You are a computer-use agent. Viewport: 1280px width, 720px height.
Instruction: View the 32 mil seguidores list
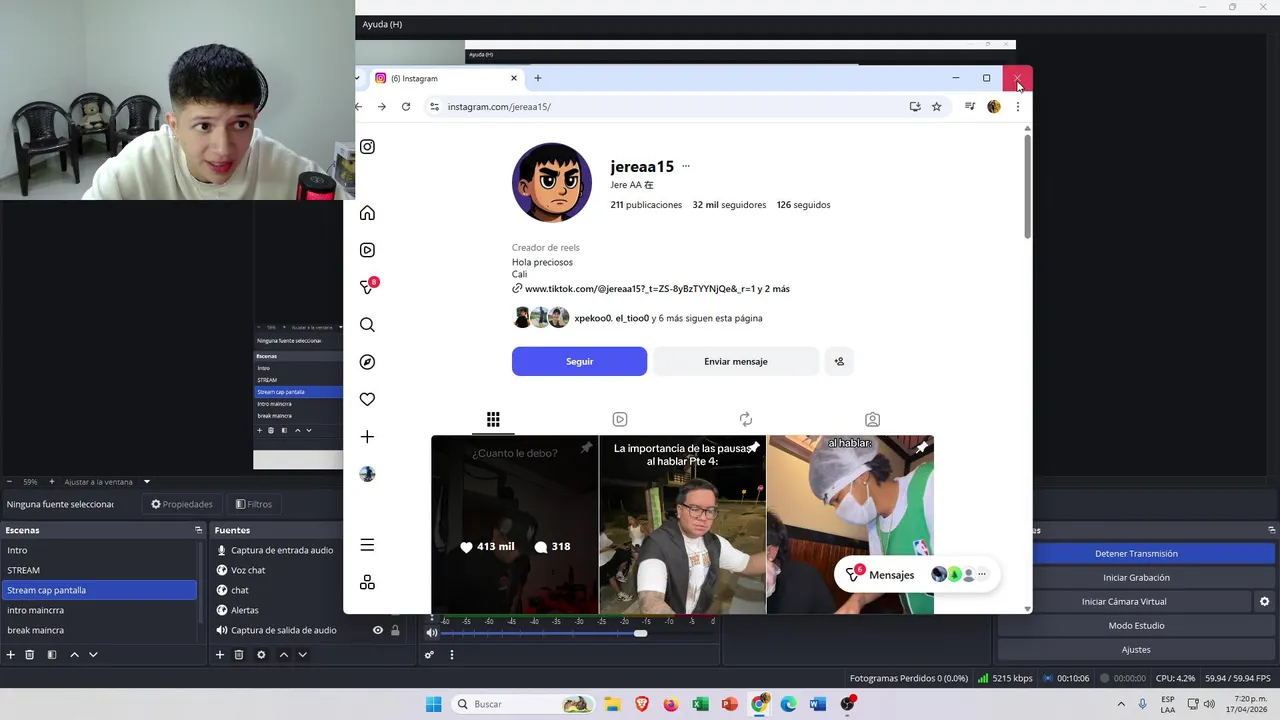pos(729,205)
